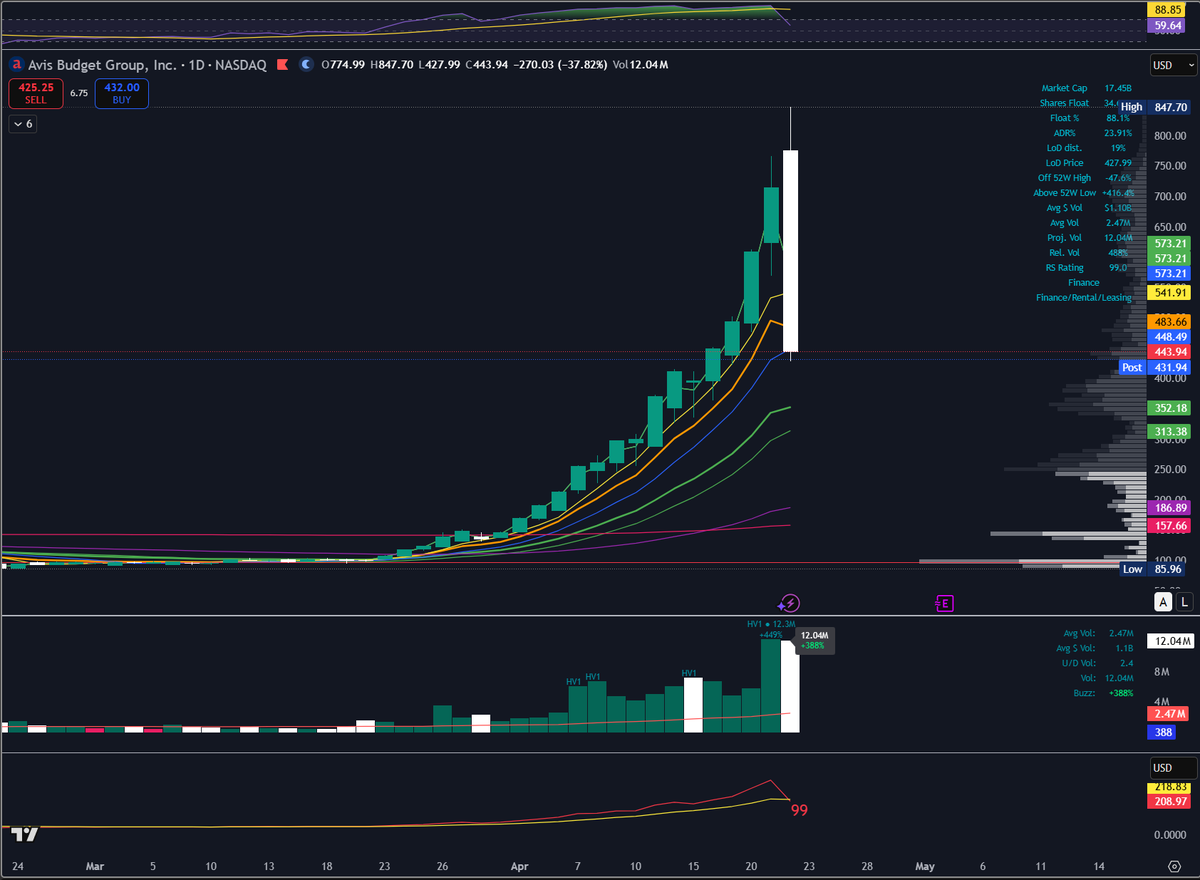Screen dimensions: 1200x880
Task: Click the yellow 218.83 tag in bottom pane
Action: click(x=1170, y=788)
